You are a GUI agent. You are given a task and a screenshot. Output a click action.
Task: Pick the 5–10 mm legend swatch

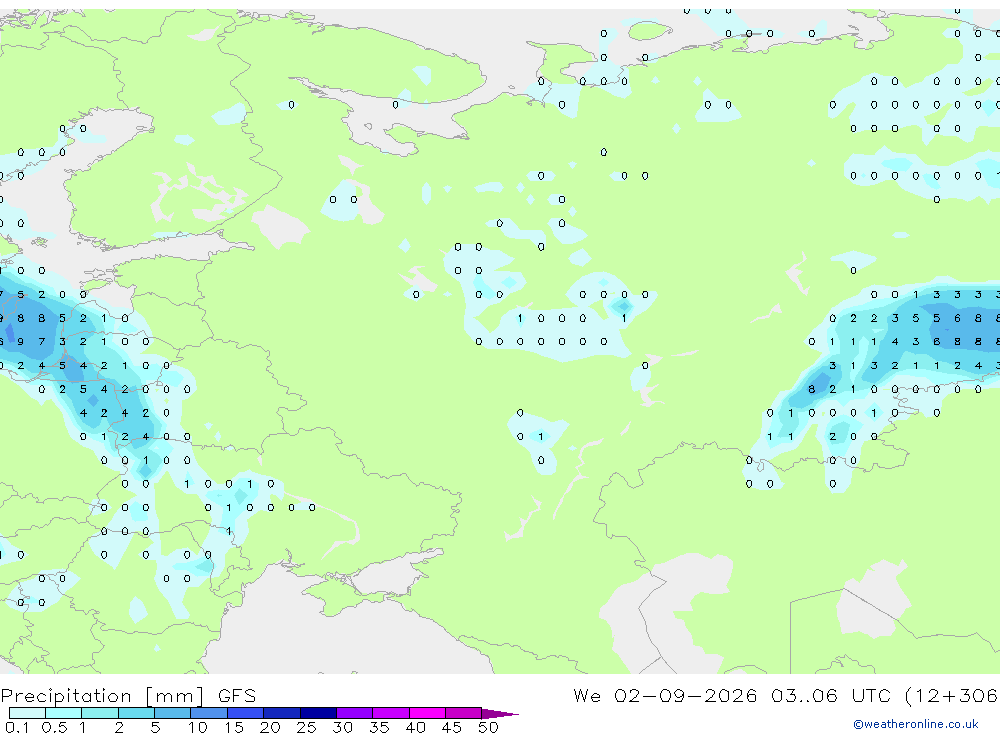[173, 713]
